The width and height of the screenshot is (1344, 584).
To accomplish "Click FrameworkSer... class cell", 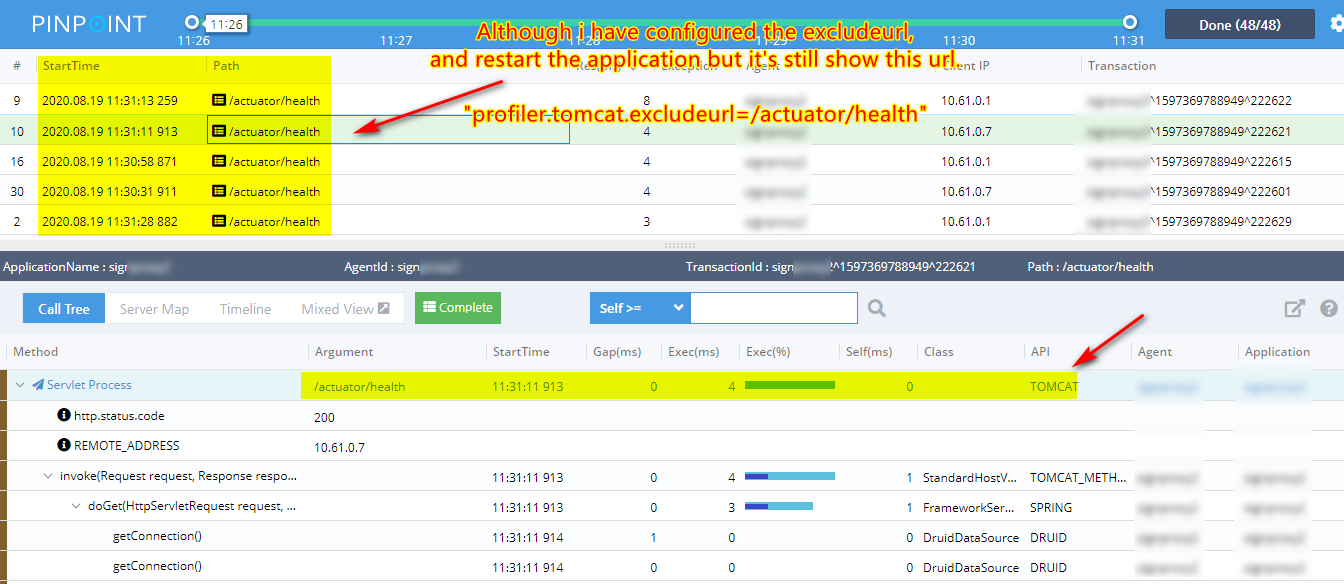I will [x=970, y=508].
